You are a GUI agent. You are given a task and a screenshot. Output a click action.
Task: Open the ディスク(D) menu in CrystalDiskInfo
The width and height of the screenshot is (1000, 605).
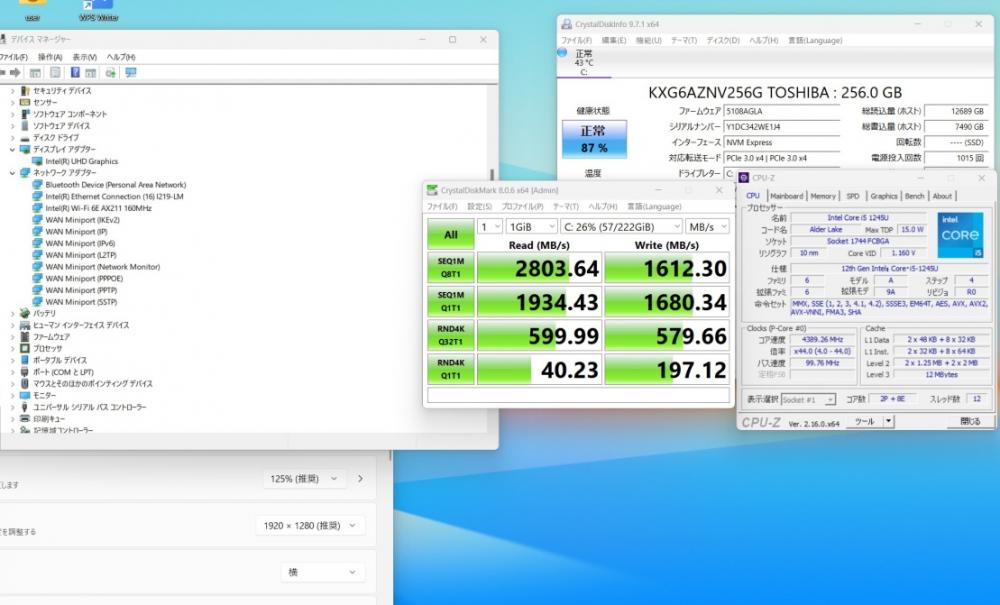point(723,40)
